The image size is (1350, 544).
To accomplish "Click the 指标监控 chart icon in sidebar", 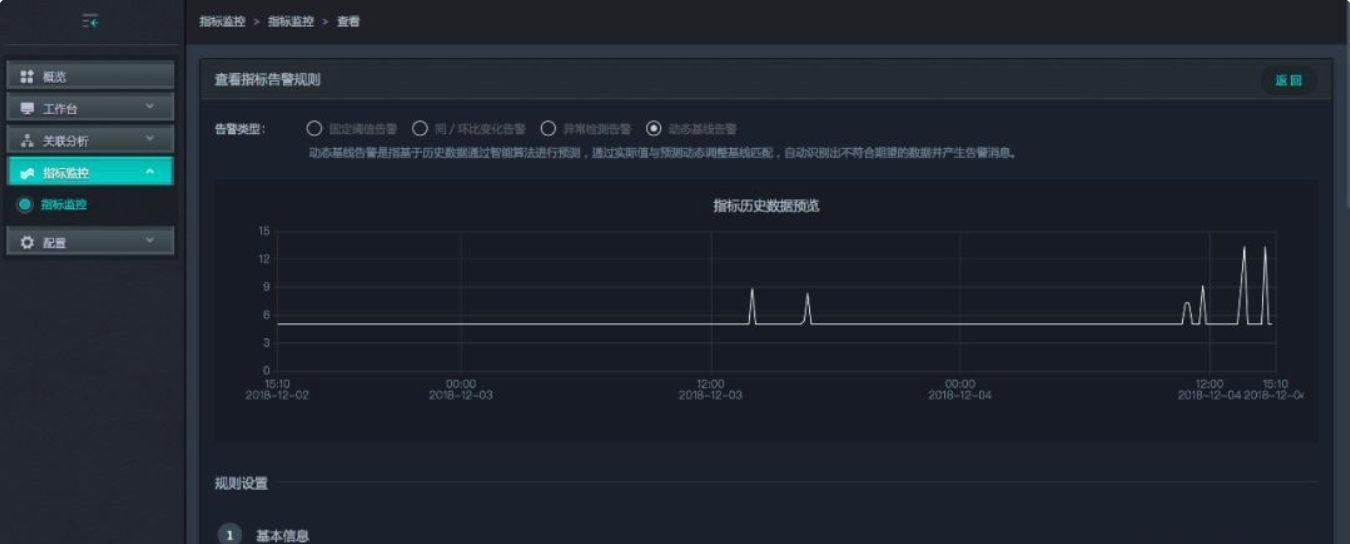I will click(x=27, y=173).
